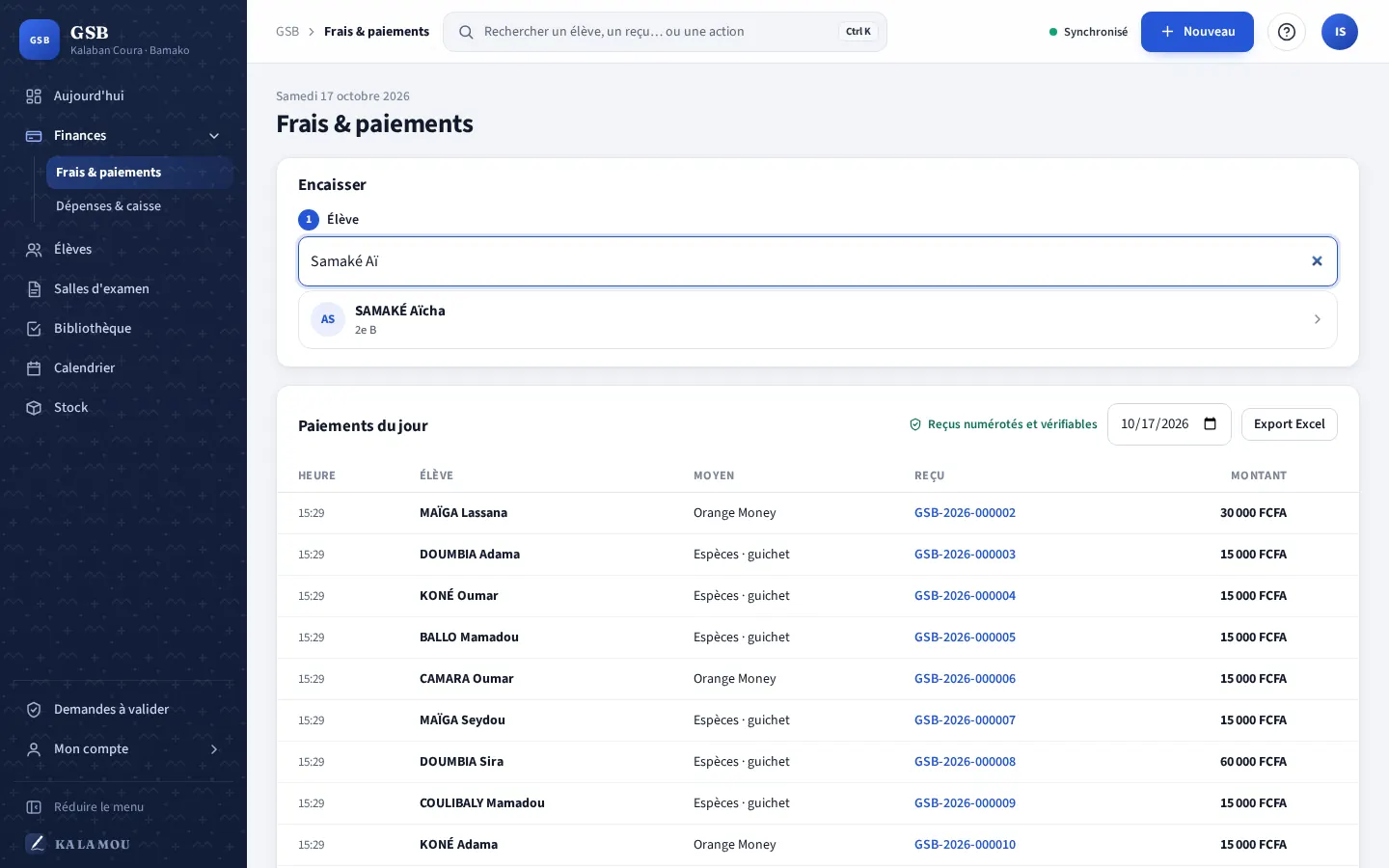Open the IS user avatar
Image resolution: width=1389 pixels, height=868 pixels.
click(x=1340, y=32)
